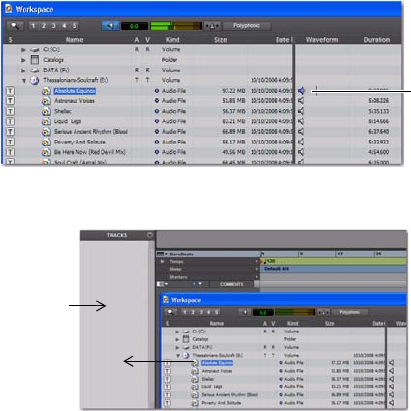Click the Catalogs folder icon
This screenshot has width=411, height=411.
(x=35, y=60)
